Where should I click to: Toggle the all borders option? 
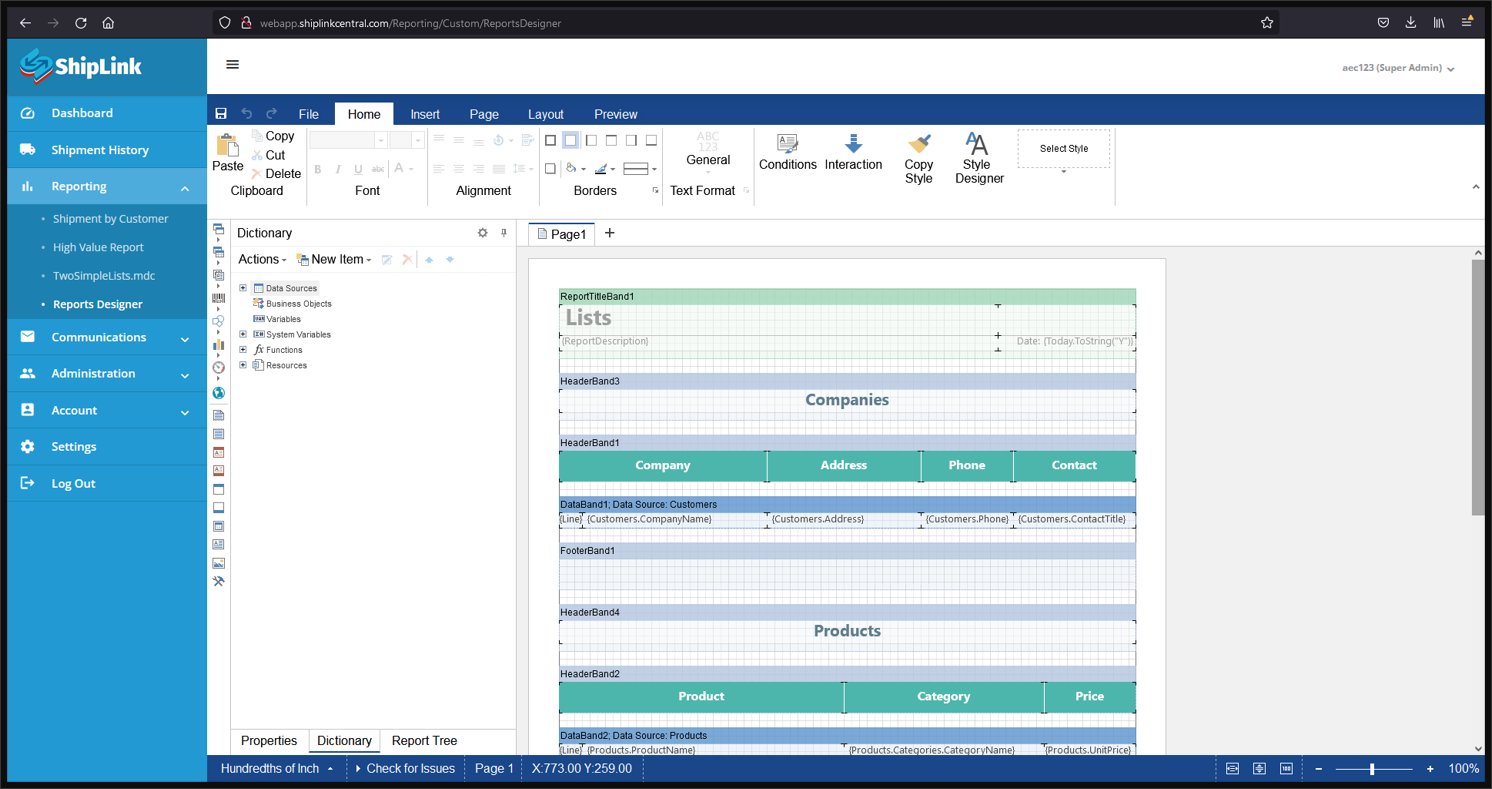(550, 141)
